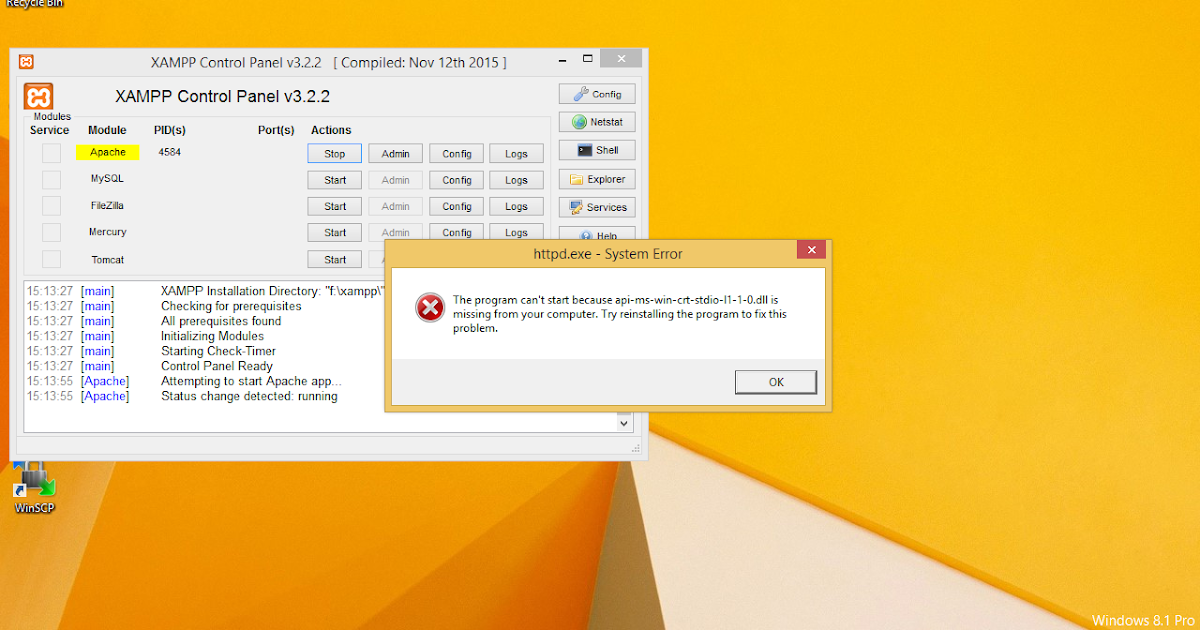Start the MySQL module
This screenshot has width=1200, height=630.
[335, 180]
